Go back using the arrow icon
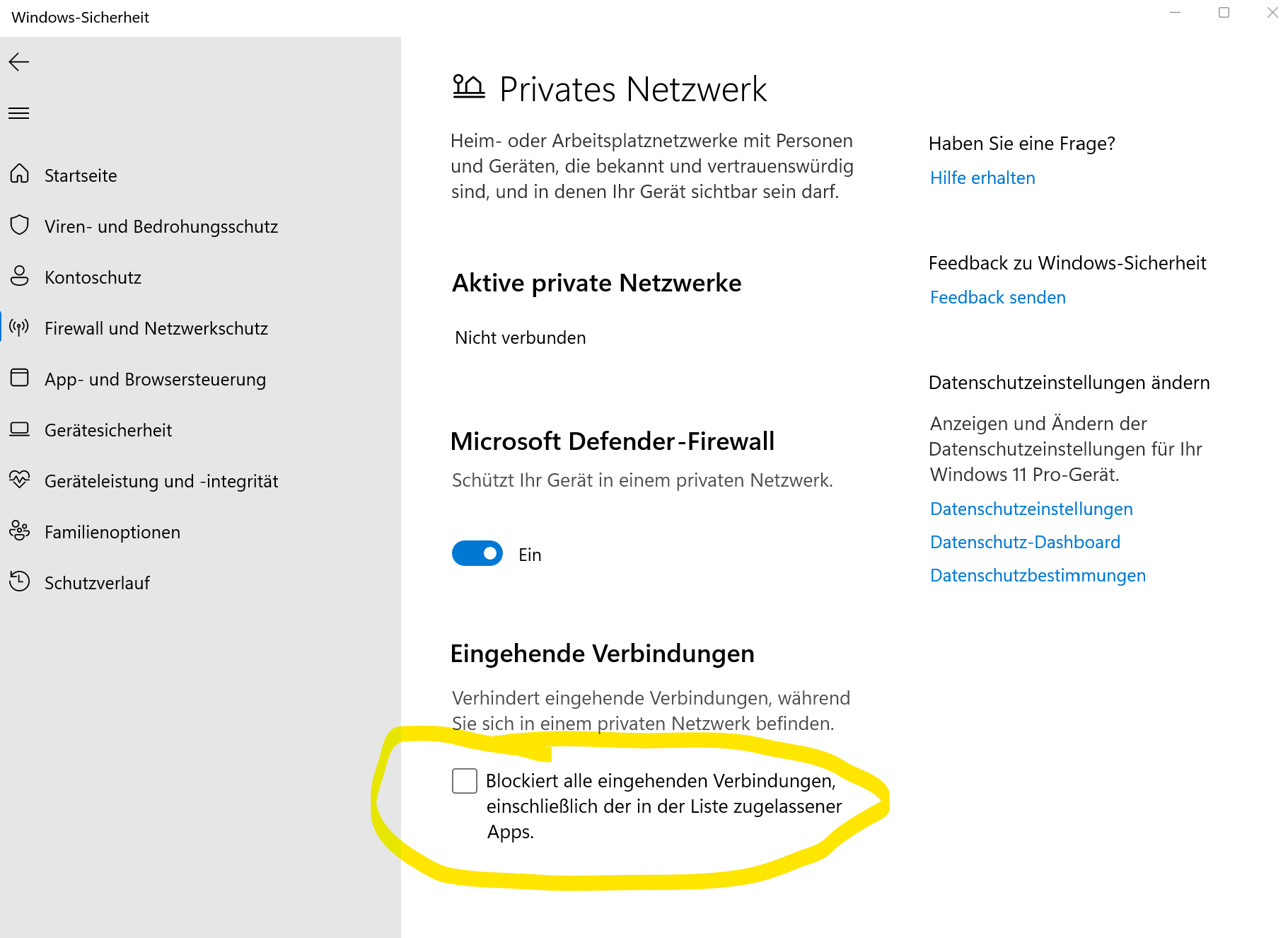This screenshot has width=1288, height=938. click(x=19, y=62)
